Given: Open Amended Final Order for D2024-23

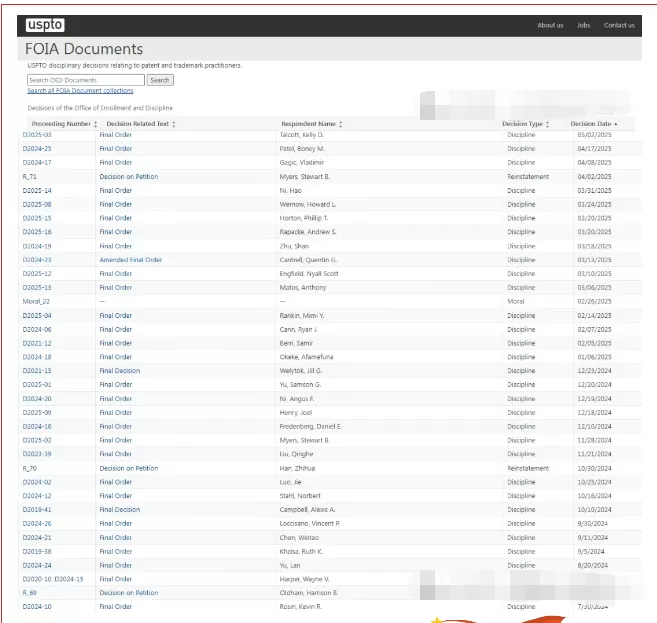Looking at the screenshot, I should 130,260.
